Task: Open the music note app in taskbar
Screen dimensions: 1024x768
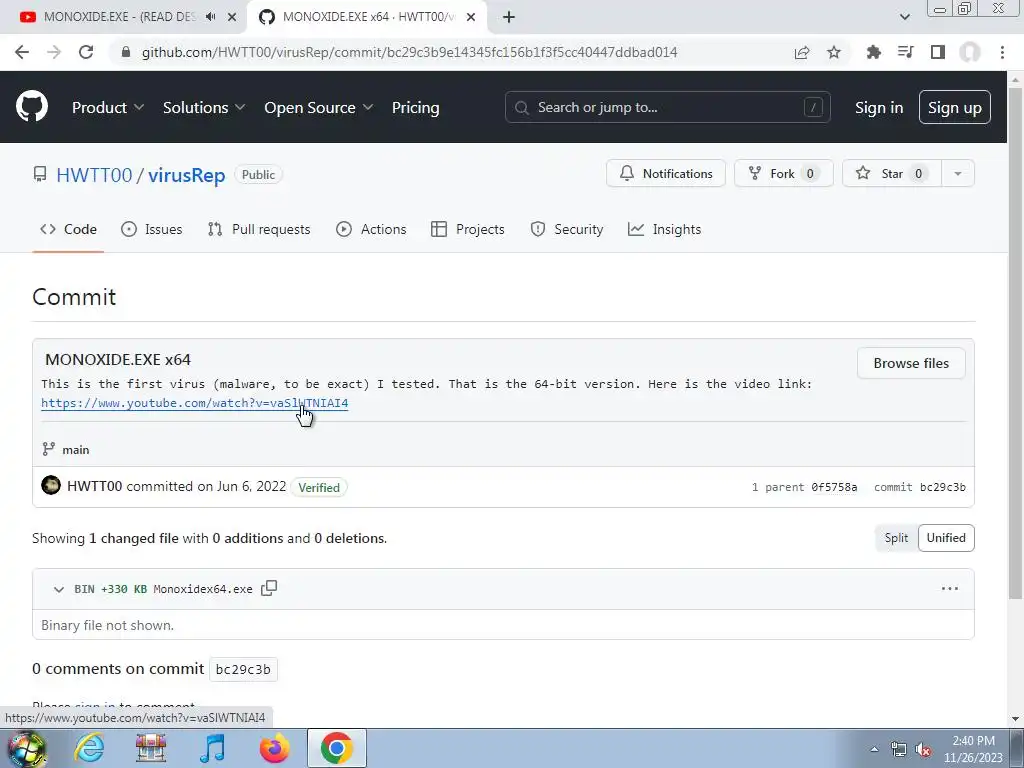Action: pyautogui.click(x=212, y=748)
